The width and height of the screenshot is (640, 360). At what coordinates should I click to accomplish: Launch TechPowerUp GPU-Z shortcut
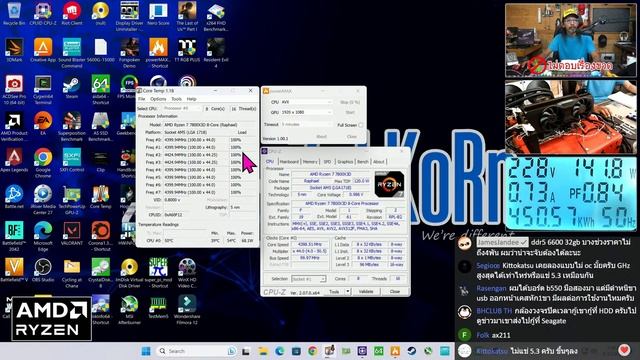72,200
